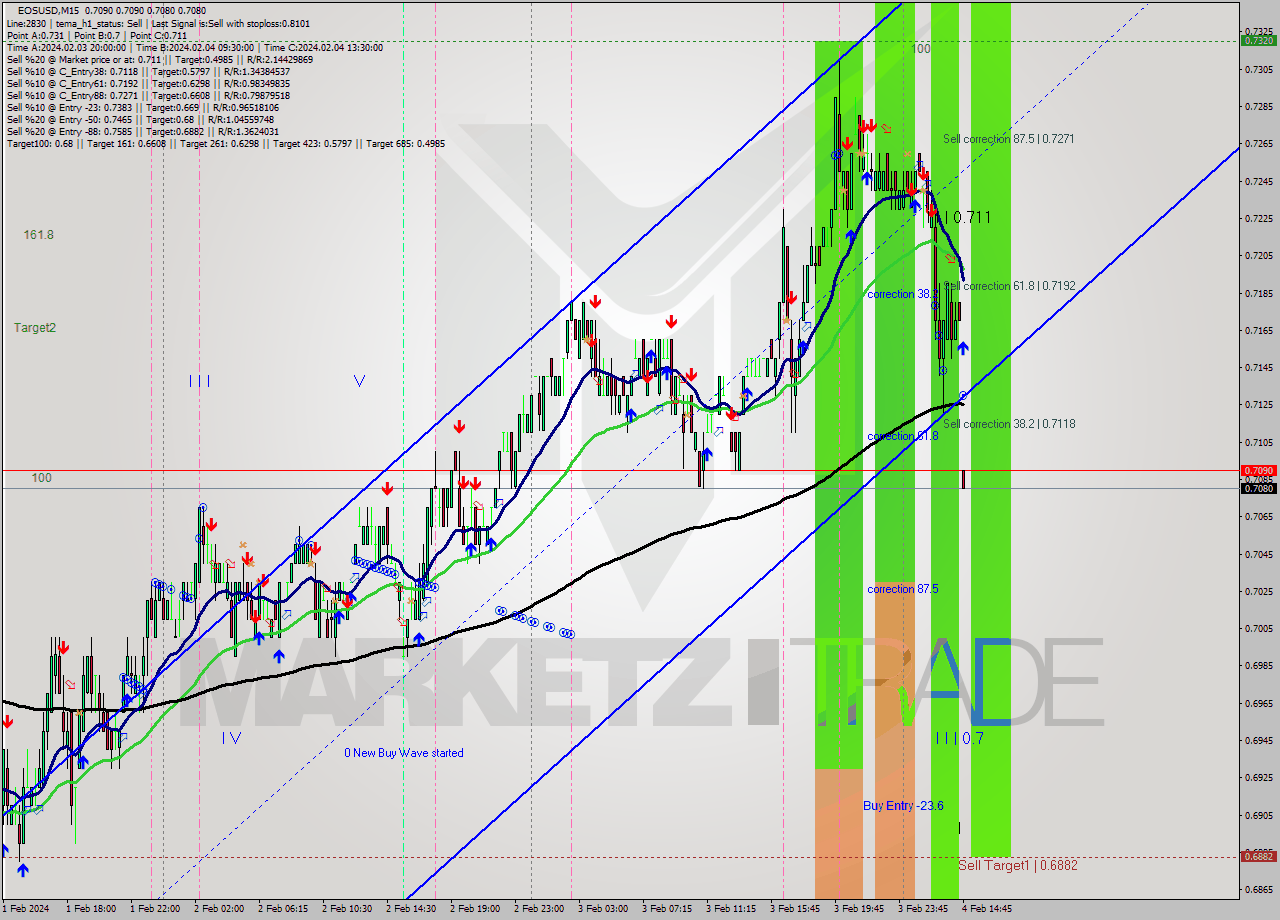This screenshot has width=1280, height=920.
Task: Click the '2 Feb 19:00' time axis label
Action: pos(475,909)
